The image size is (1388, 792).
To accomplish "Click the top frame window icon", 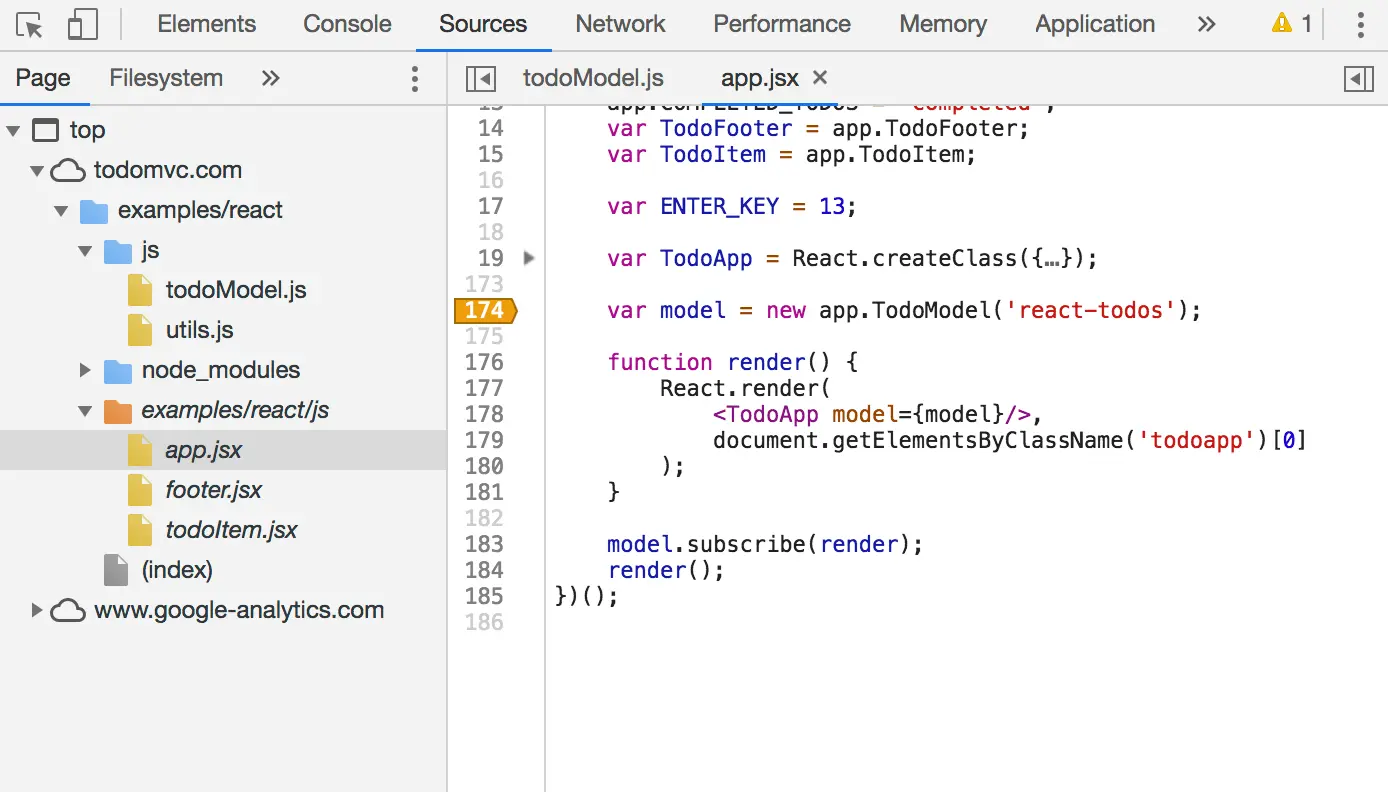I will click(x=45, y=130).
